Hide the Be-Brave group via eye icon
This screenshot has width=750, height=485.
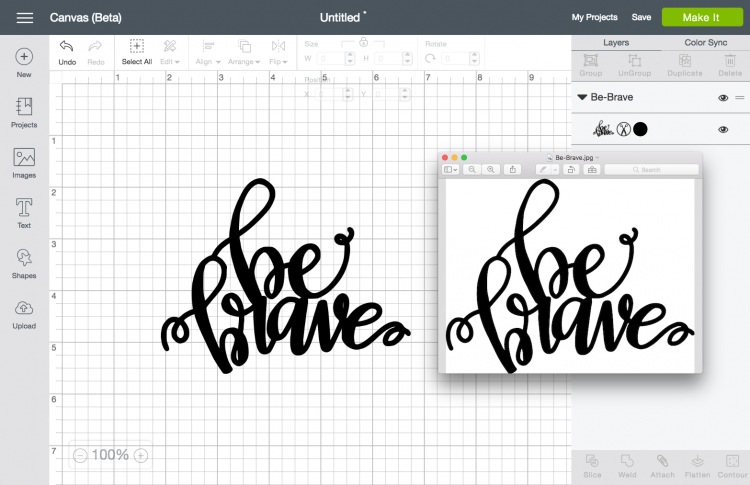723,98
